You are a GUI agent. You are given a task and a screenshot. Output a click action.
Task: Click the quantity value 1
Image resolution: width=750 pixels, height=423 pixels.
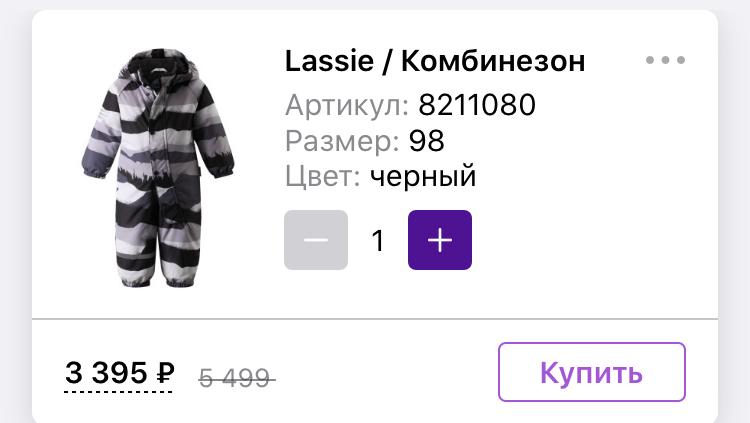tap(378, 240)
